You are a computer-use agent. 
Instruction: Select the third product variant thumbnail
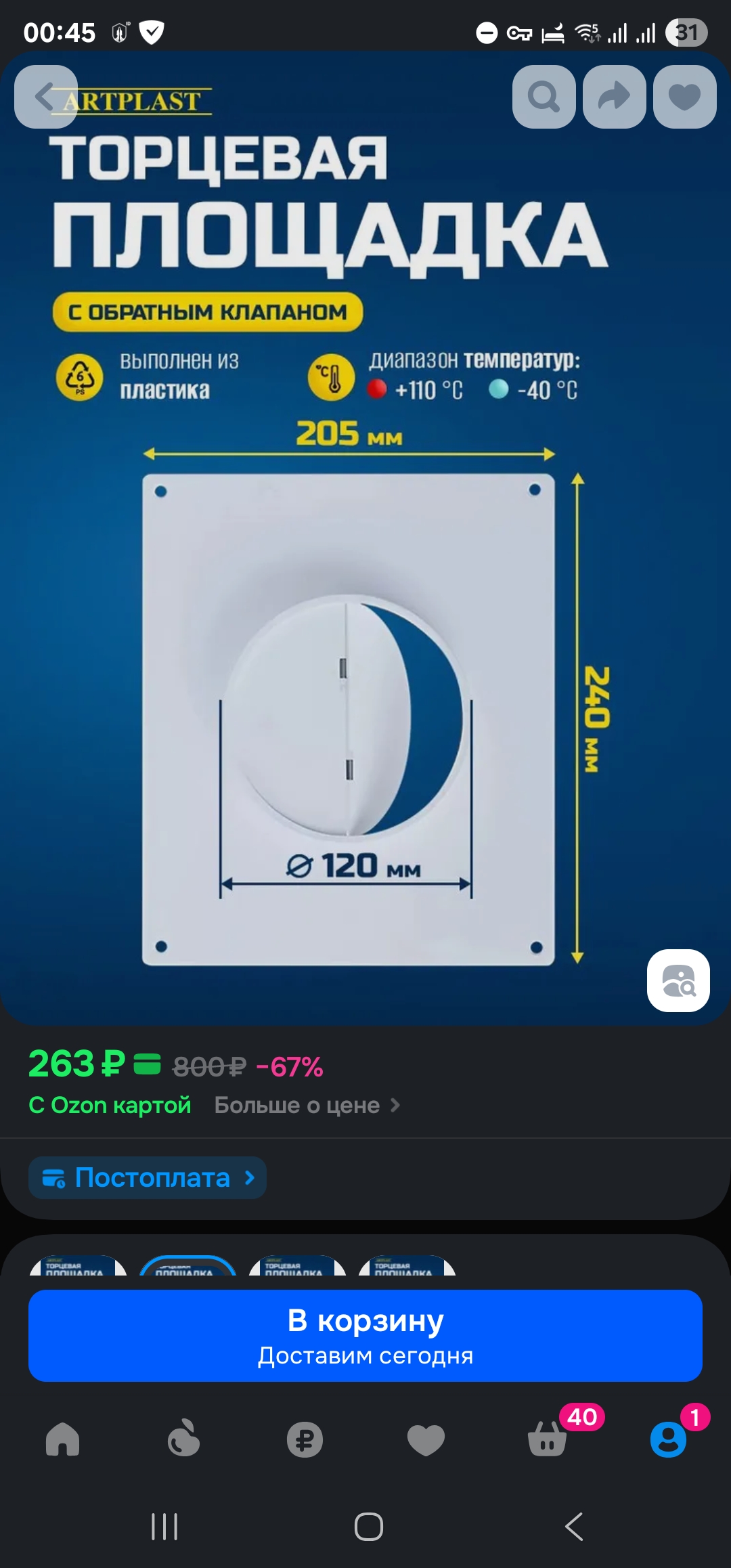click(x=297, y=1266)
